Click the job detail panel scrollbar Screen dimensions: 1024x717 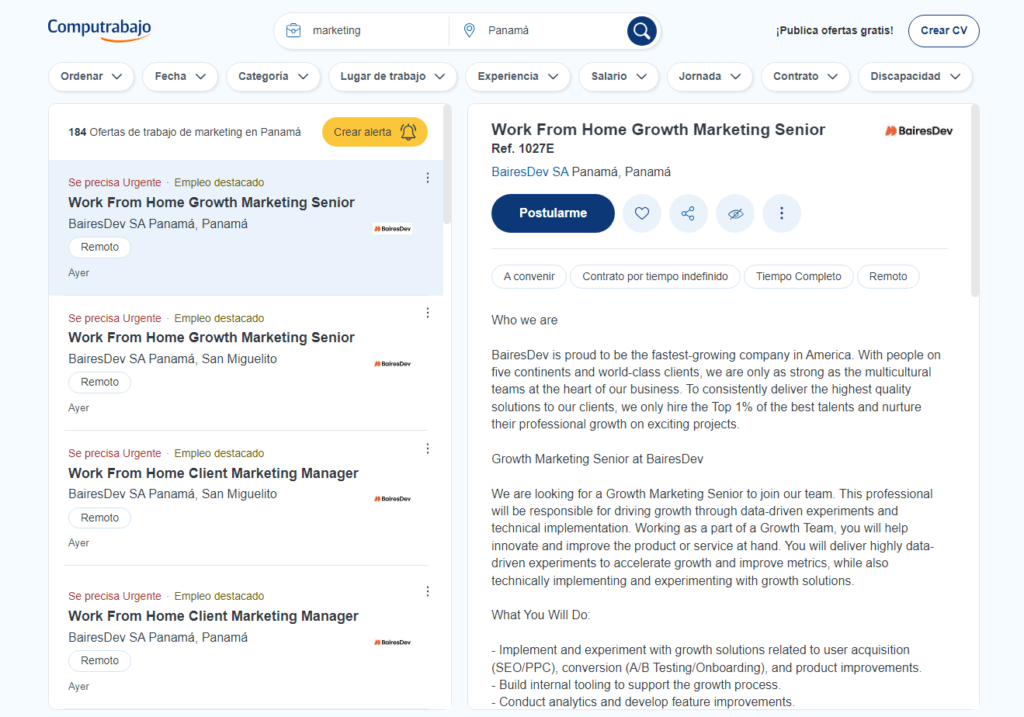(x=975, y=201)
